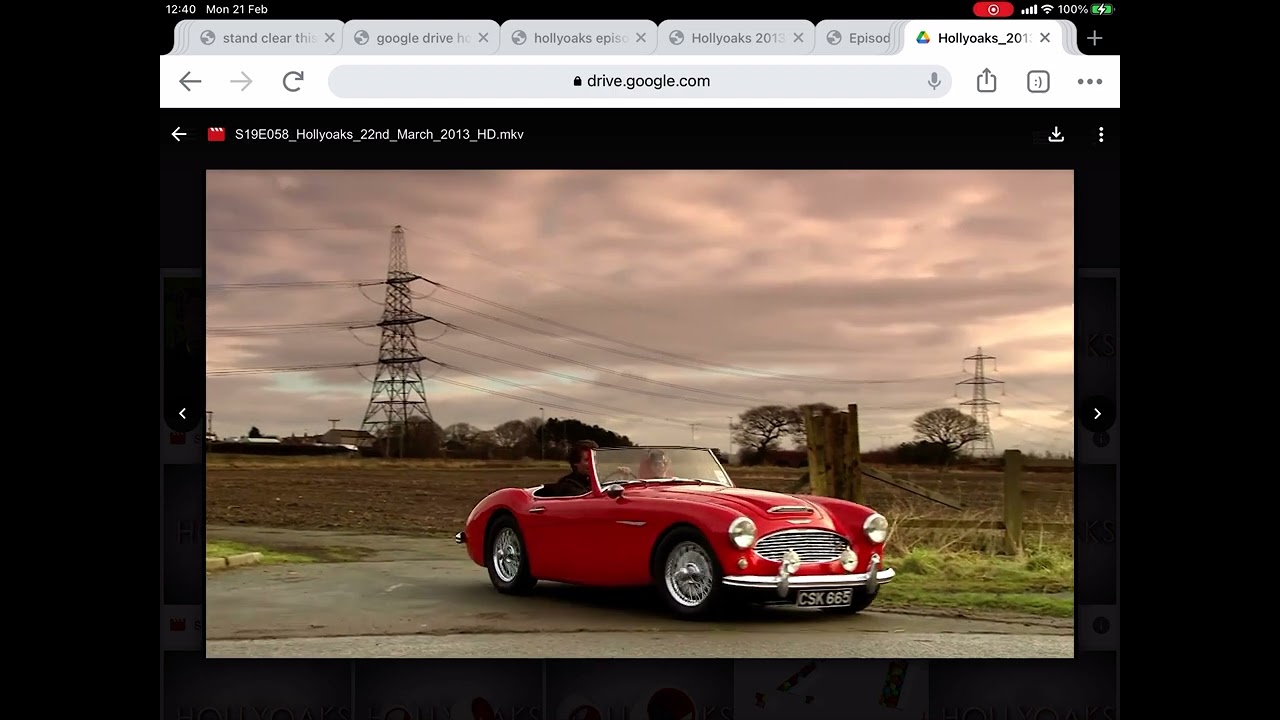The width and height of the screenshot is (1280, 720).
Task: Tap the Wi-Fi icon in status bar
Action: pyautogui.click(x=1047, y=9)
